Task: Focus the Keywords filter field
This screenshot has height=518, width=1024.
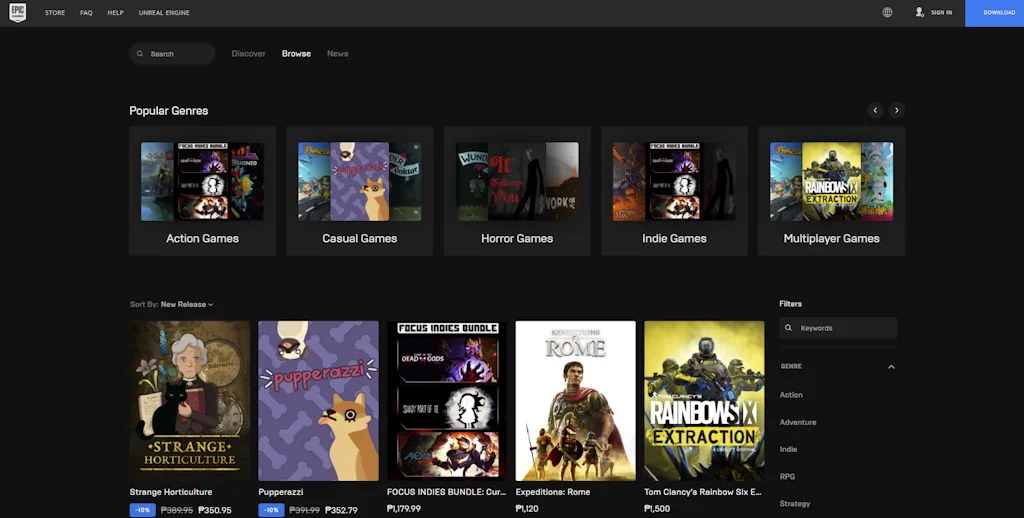Action: 839,328
